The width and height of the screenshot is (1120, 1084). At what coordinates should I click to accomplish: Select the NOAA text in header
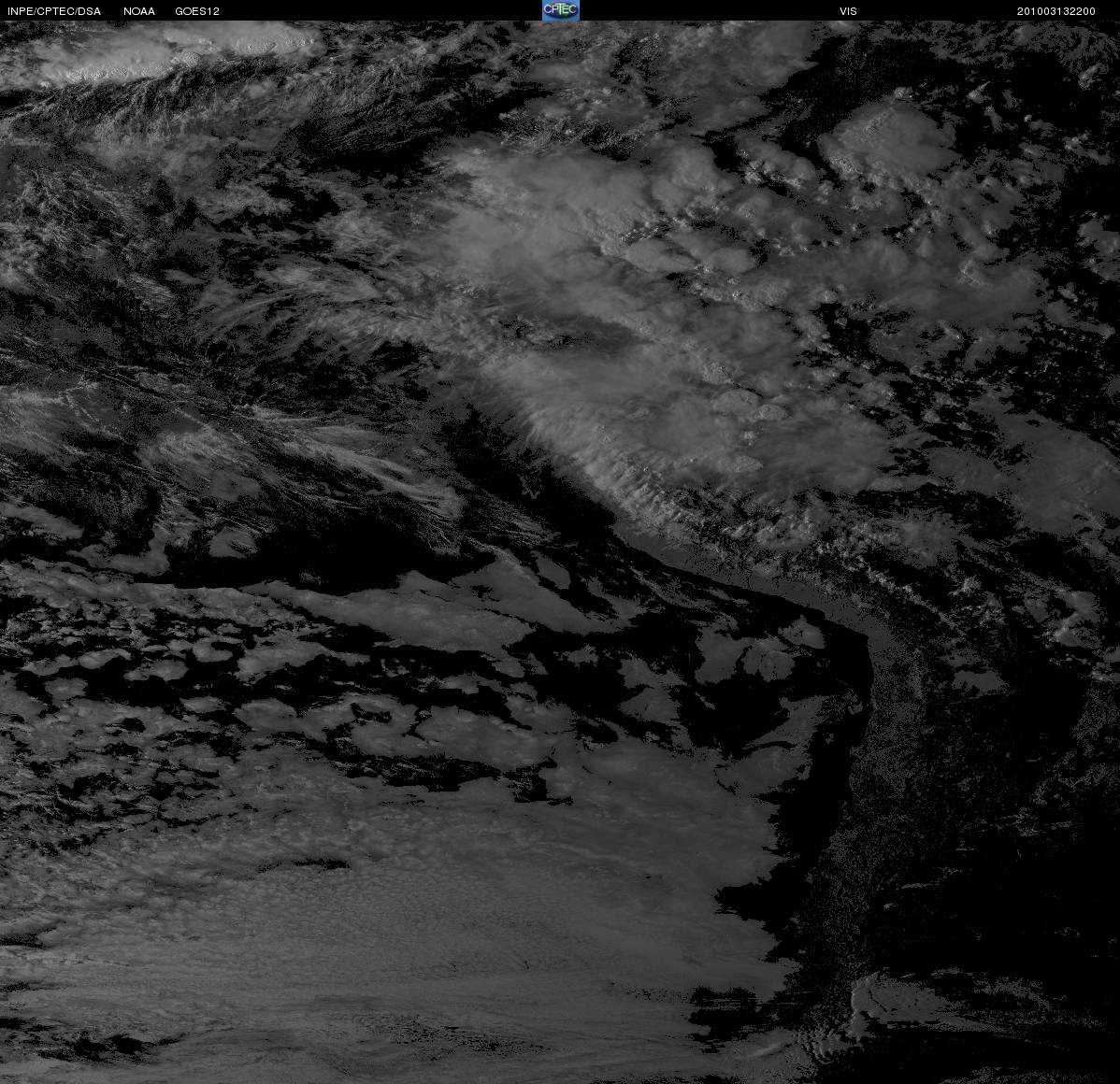tap(139, 11)
